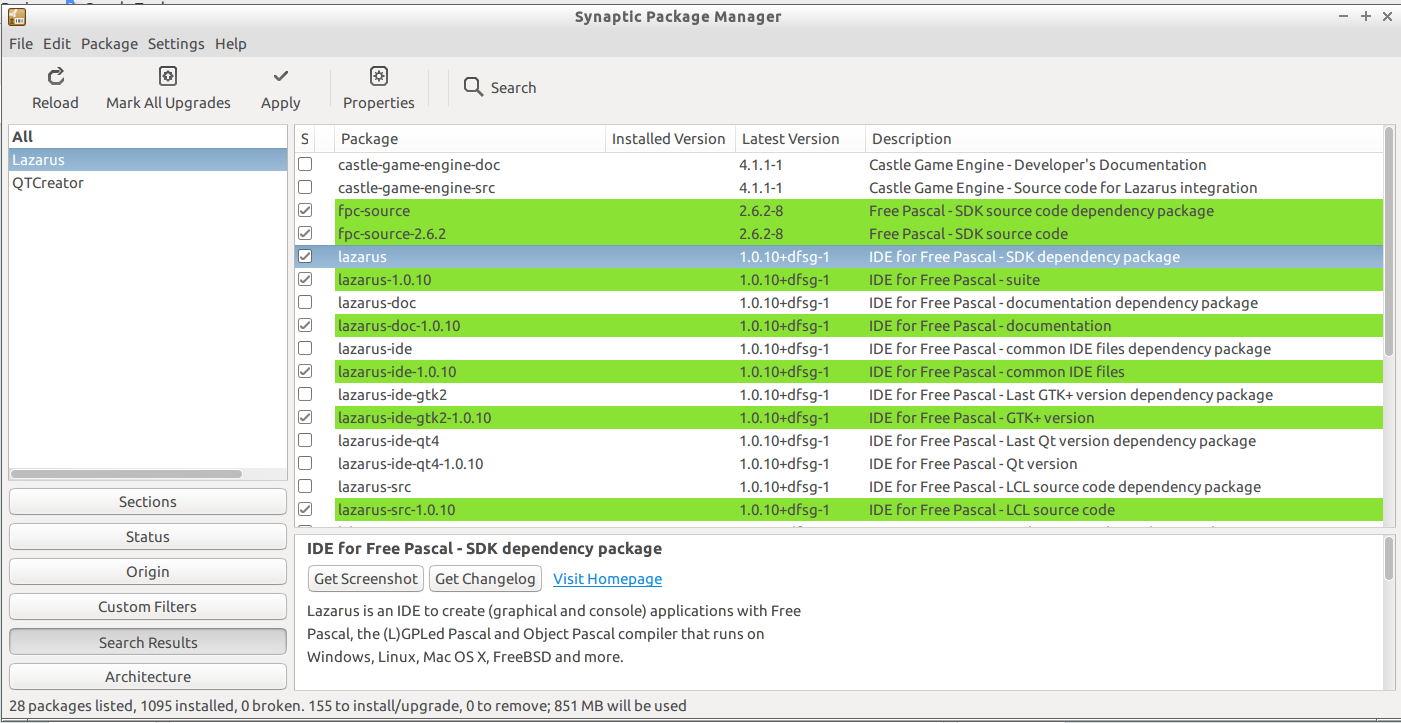Click the Synaptic window title icon

[17, 16]
